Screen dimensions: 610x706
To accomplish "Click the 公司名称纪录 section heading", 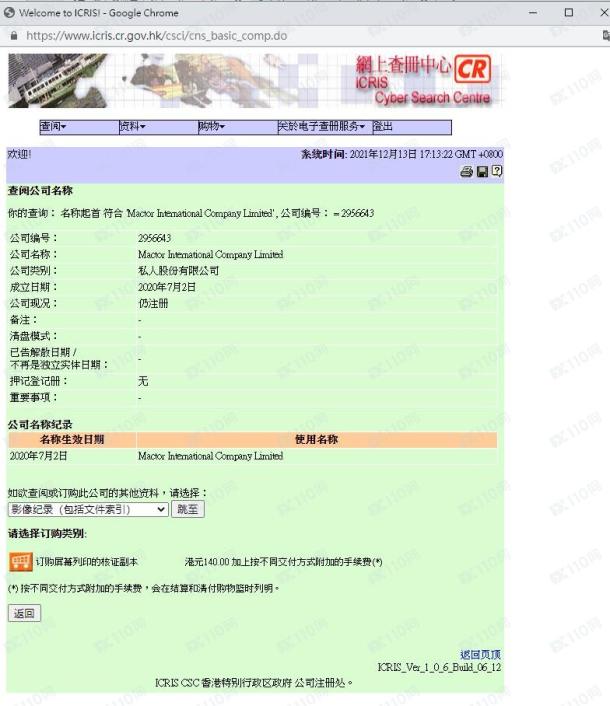I will (x=41, y=424).
